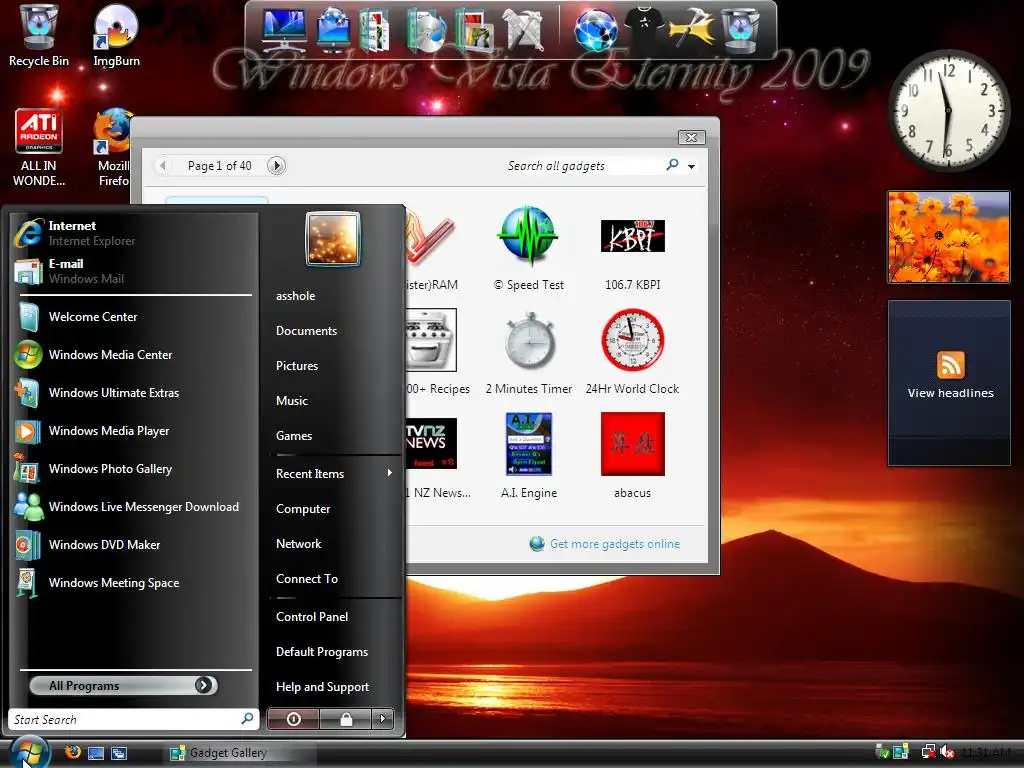
Task: Open the recycle bin icon in the dock
Action: 741,29
